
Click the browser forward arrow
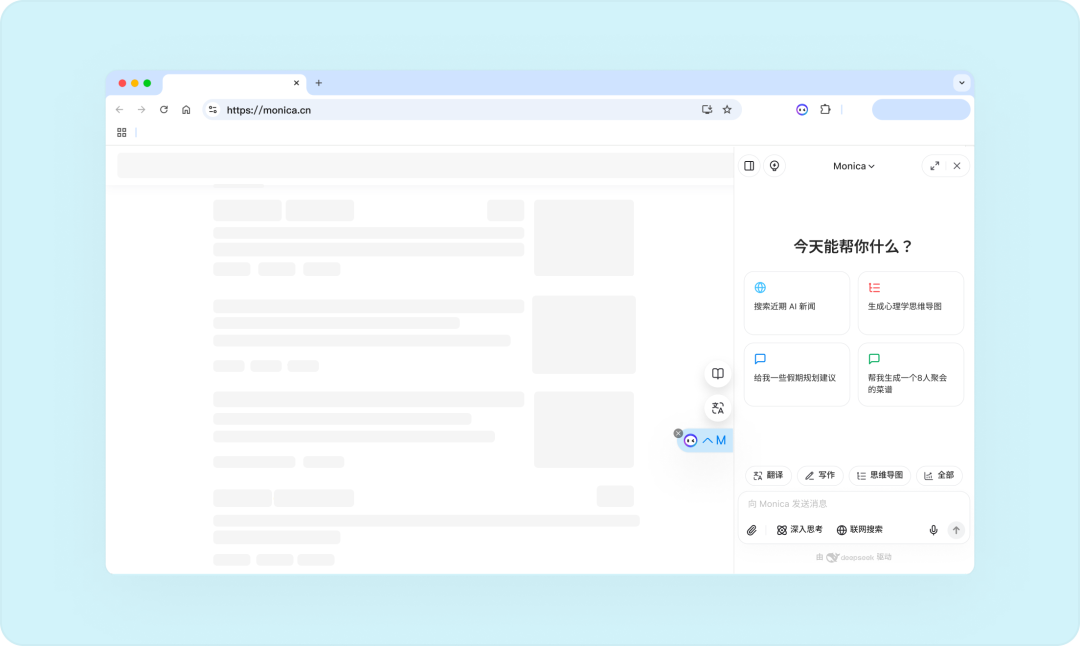(141, 110)
